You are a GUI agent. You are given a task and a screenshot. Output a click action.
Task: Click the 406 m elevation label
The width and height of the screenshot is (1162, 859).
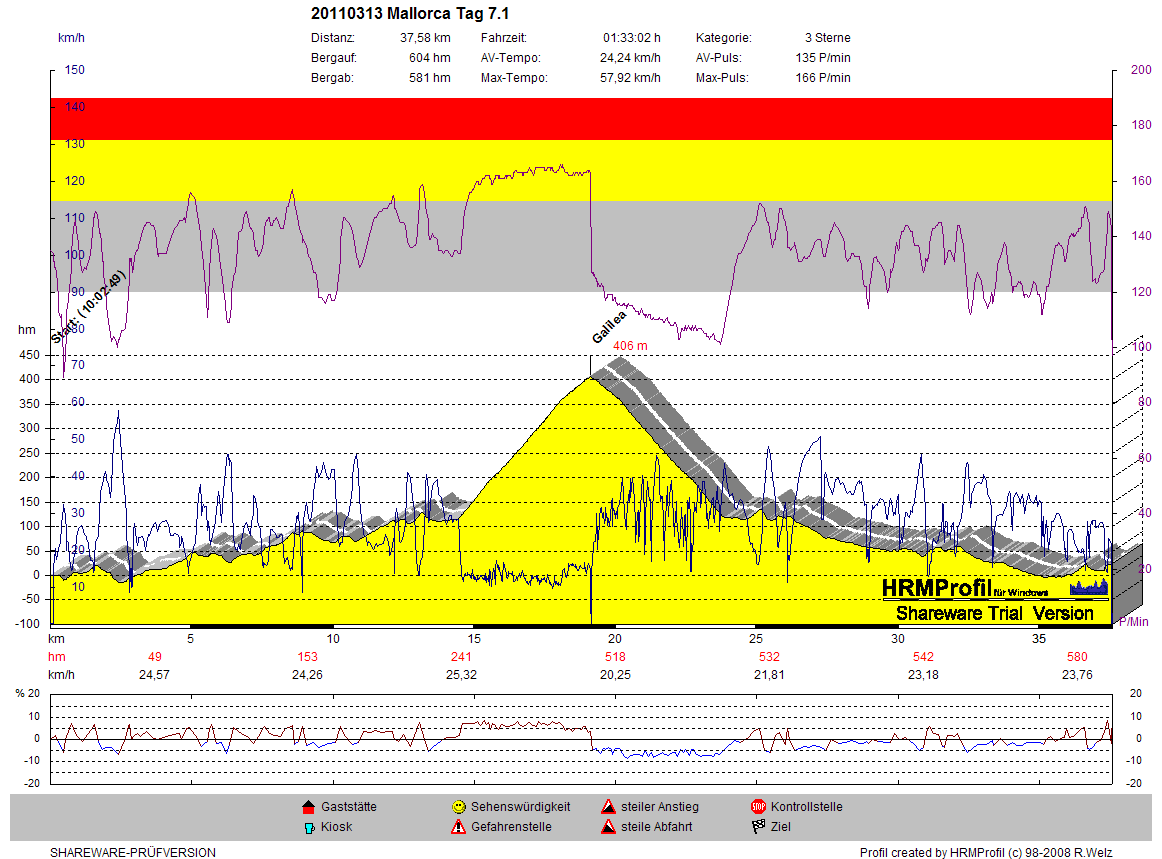630,346
